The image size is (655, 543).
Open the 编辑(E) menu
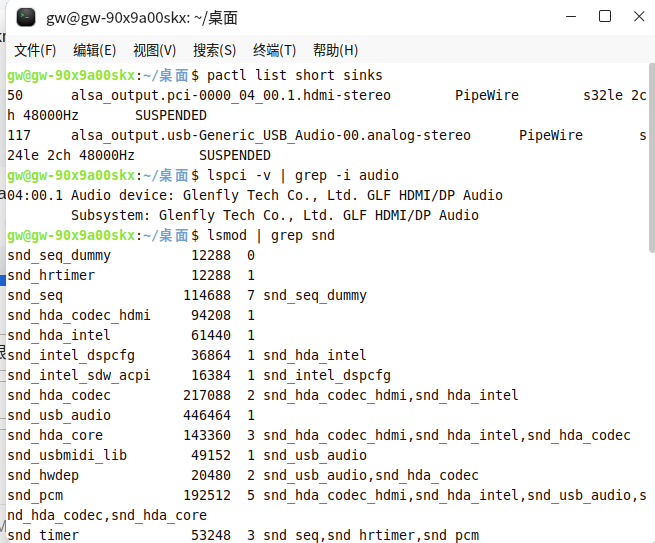click(95, 51)
